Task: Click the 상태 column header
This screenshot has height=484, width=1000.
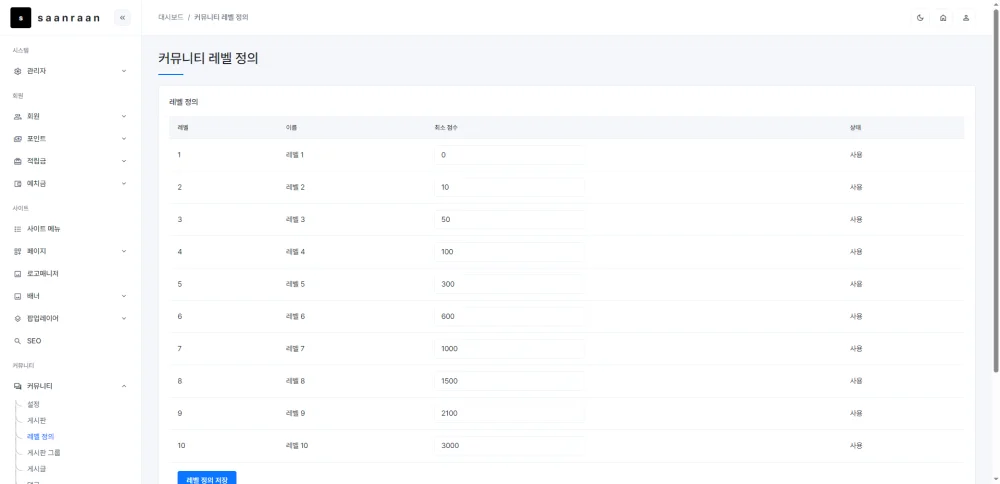Action: (x=856, y=128)
